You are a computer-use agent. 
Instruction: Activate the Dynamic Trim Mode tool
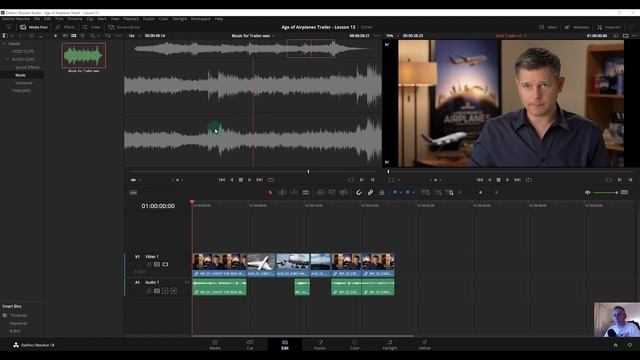pos(294,192)
